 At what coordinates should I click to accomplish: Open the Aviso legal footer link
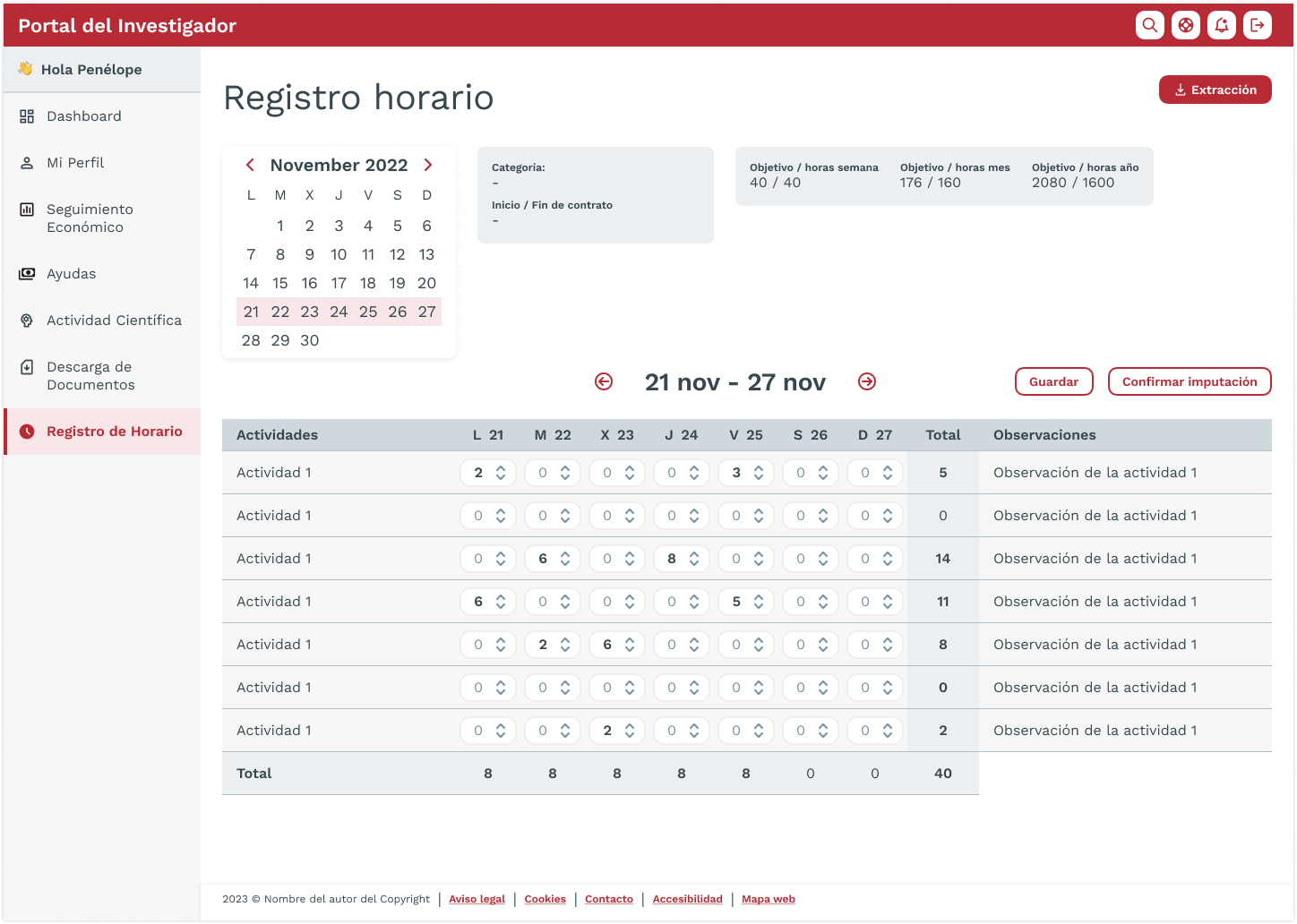pyautogui.click(x=477, y=899)
